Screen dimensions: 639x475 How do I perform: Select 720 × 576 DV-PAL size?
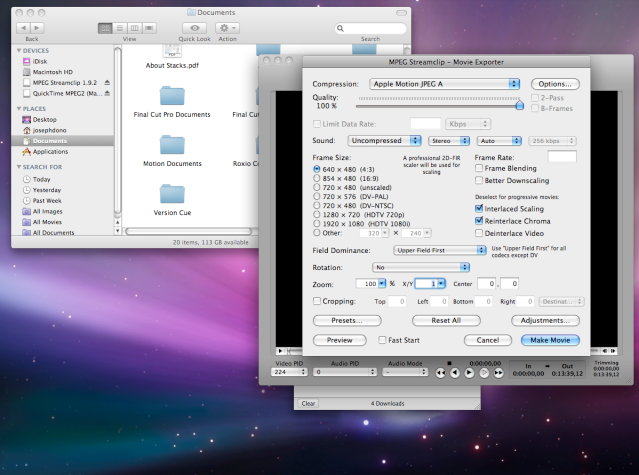click(x=317, y=196)
